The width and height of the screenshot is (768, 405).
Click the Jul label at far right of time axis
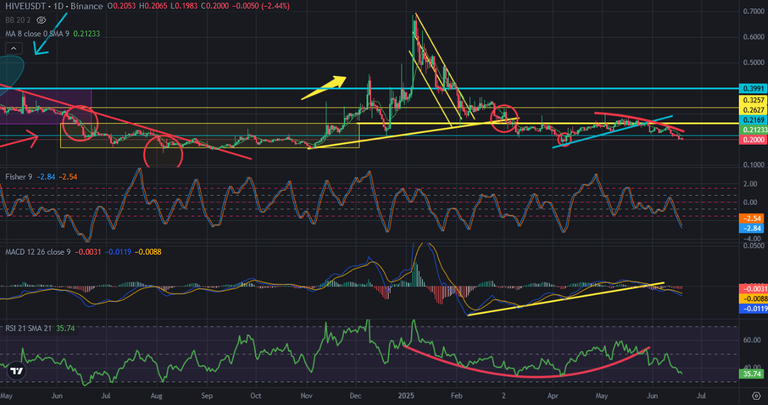pyautogui.click(x=701, y=395)
